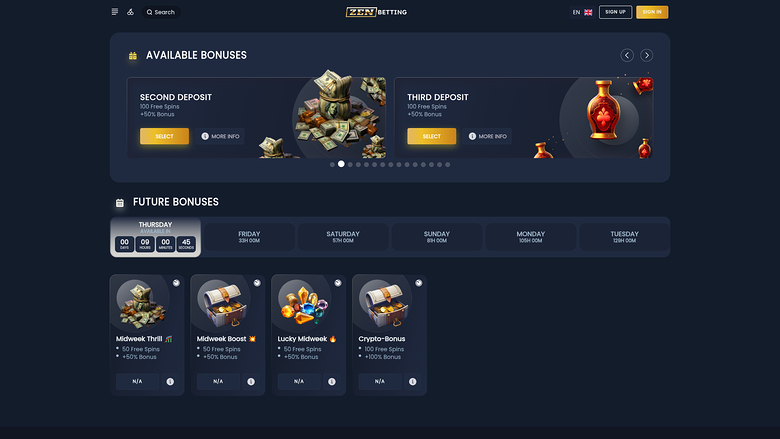Viewport: 780px width, 439px height.
Task: Open the EN language selector
Action: (582, 12)
